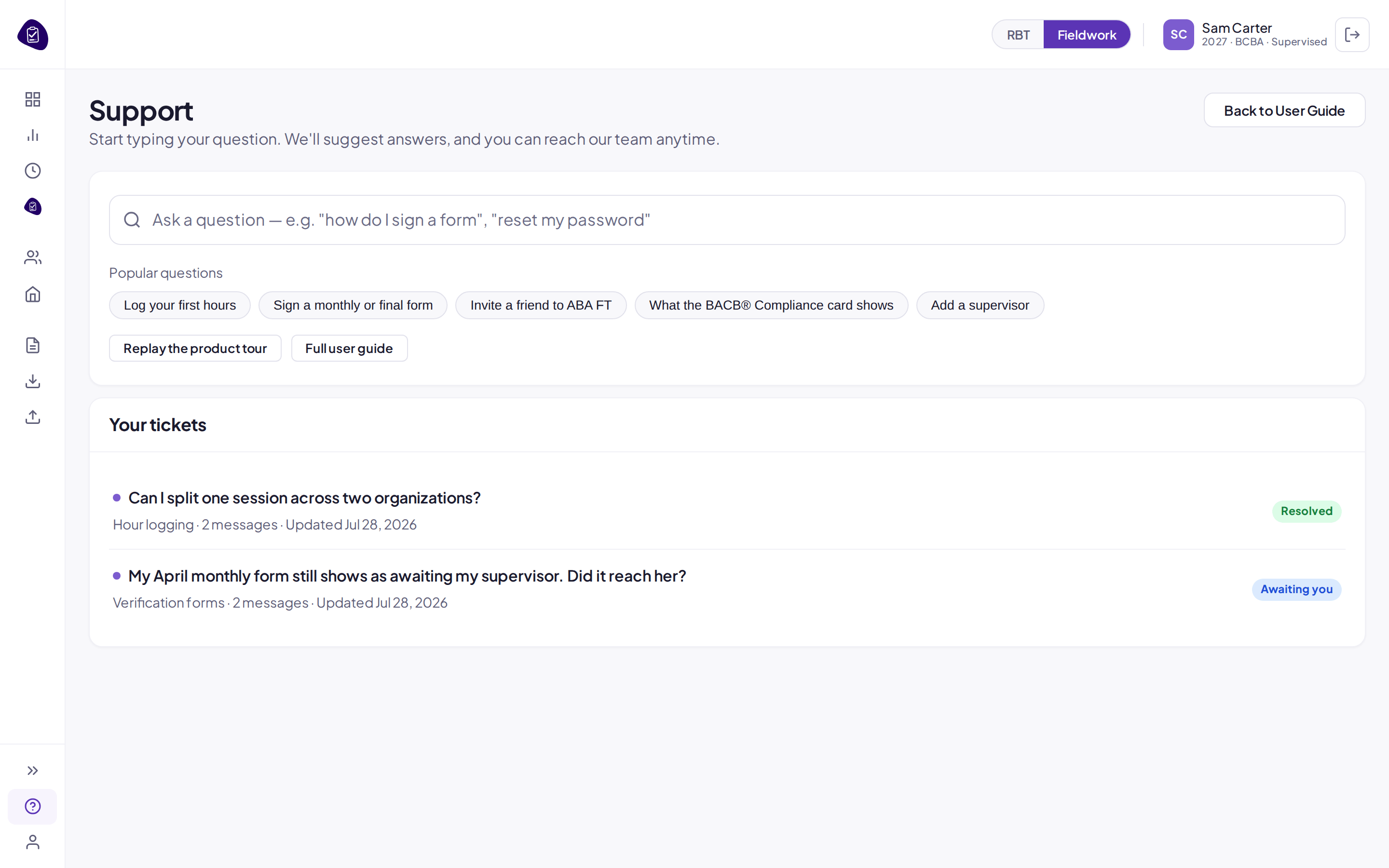Click the search magnifier icon
1389x868 pixels.
pos(132,220)
